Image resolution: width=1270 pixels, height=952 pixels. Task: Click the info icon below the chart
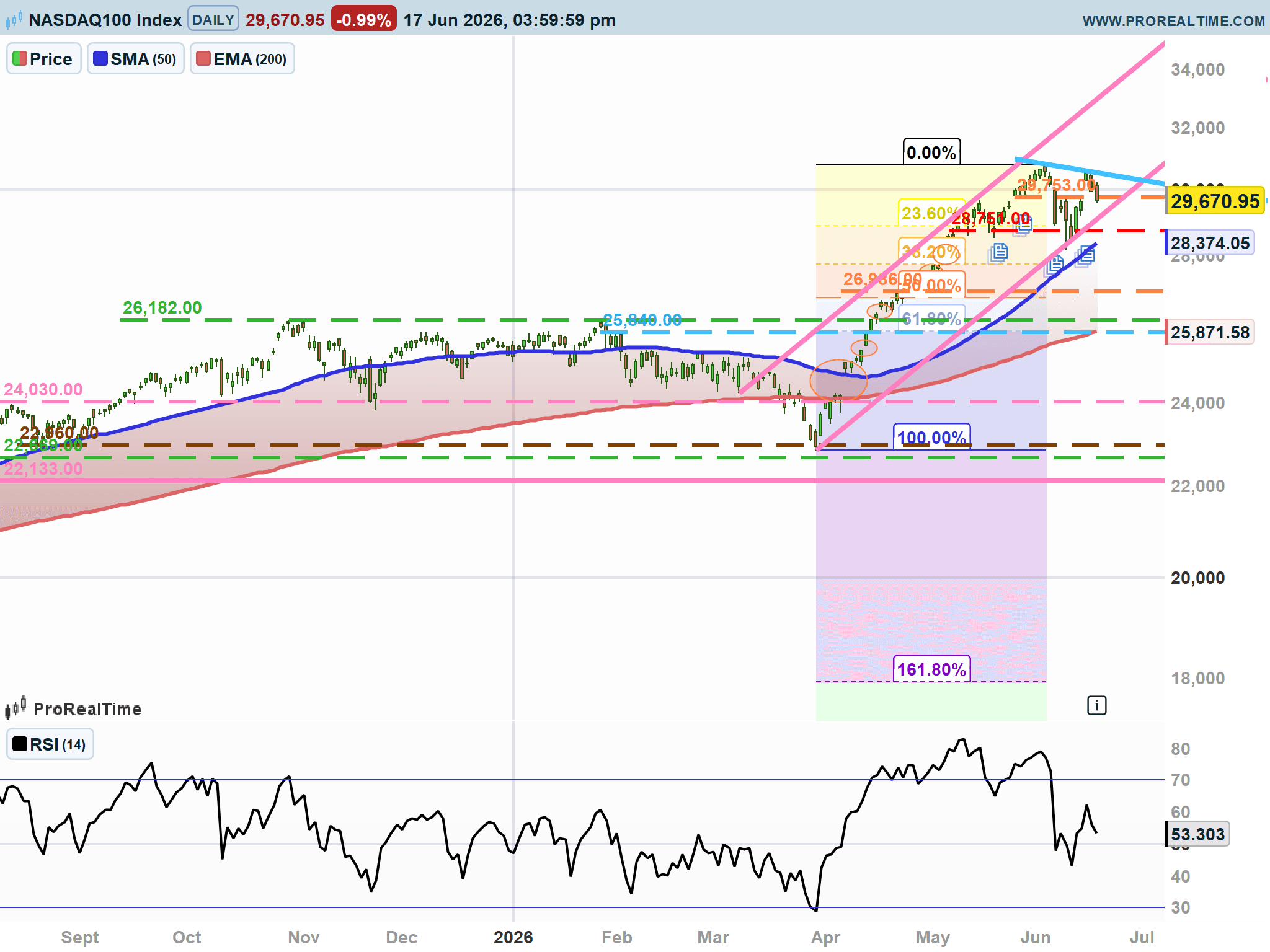1096,705
